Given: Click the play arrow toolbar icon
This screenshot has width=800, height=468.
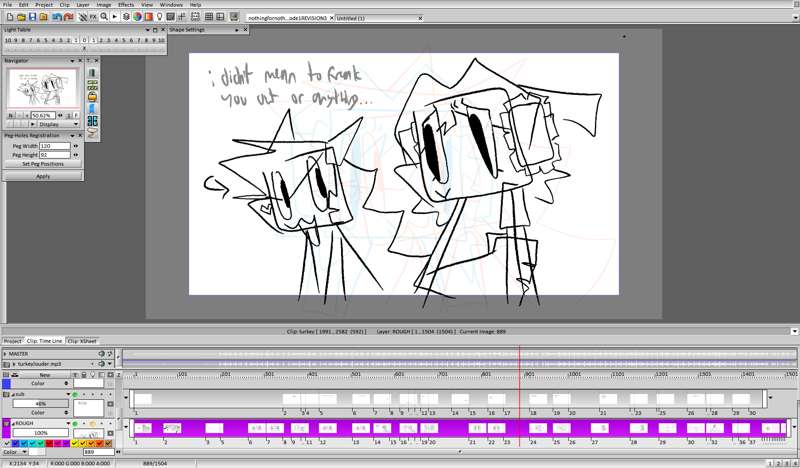Looking at the screenshot, I should point(115,17).
